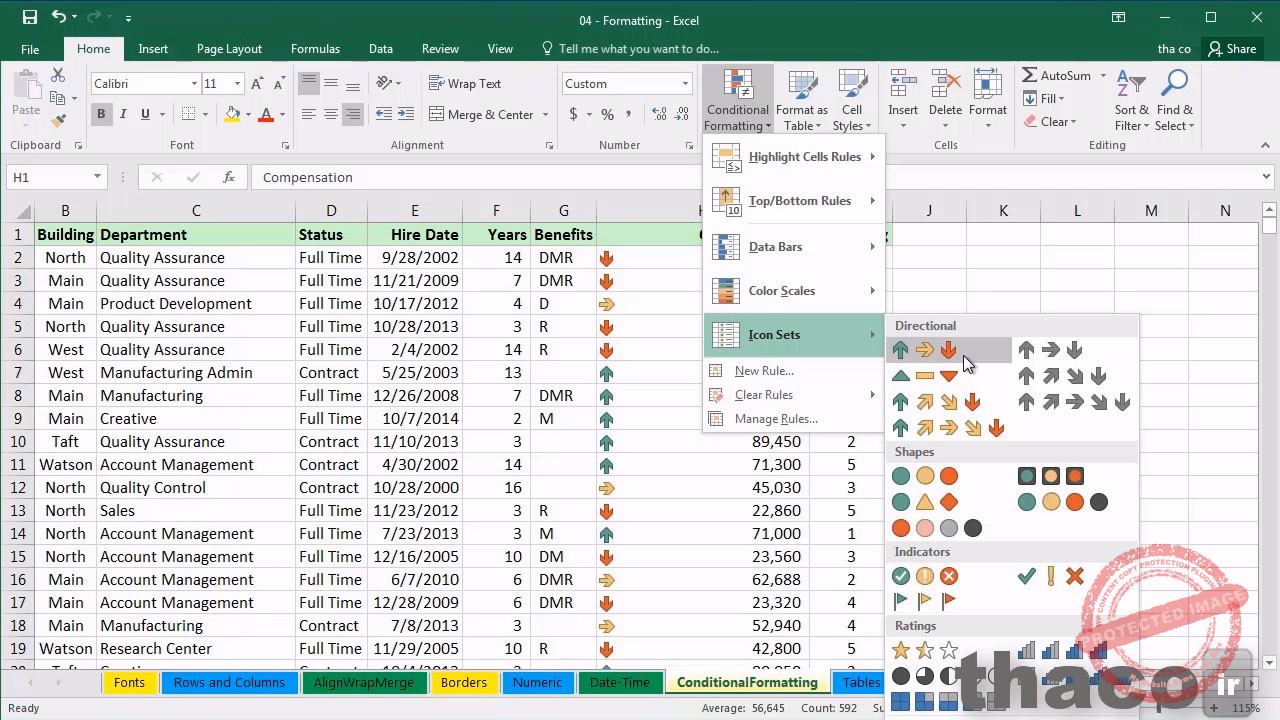Choose the 3 Symbols Uncircled checkmark set
This screenshot has height=720, width=1280.
coord(1050,576)
